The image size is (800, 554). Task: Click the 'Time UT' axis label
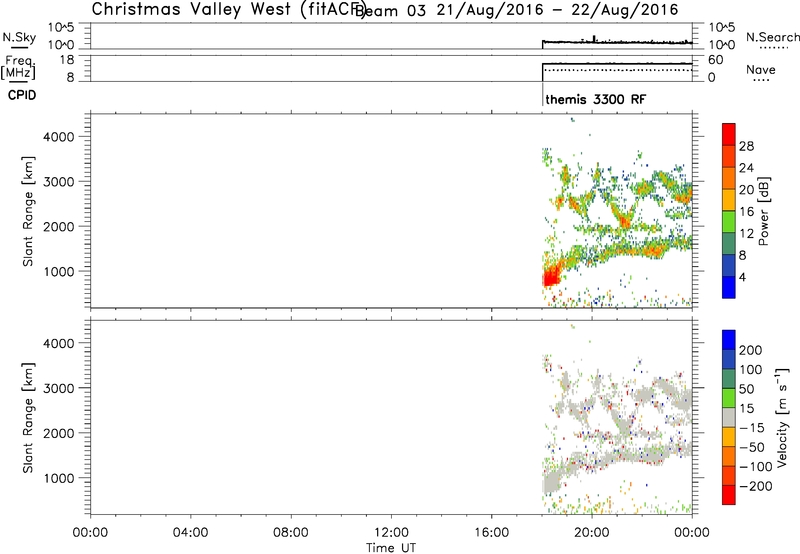click(x=391, y=548)
